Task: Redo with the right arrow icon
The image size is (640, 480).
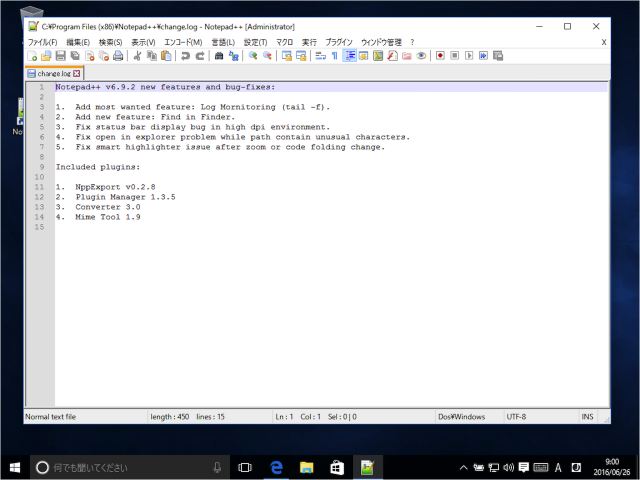Action: pos(200,56)
